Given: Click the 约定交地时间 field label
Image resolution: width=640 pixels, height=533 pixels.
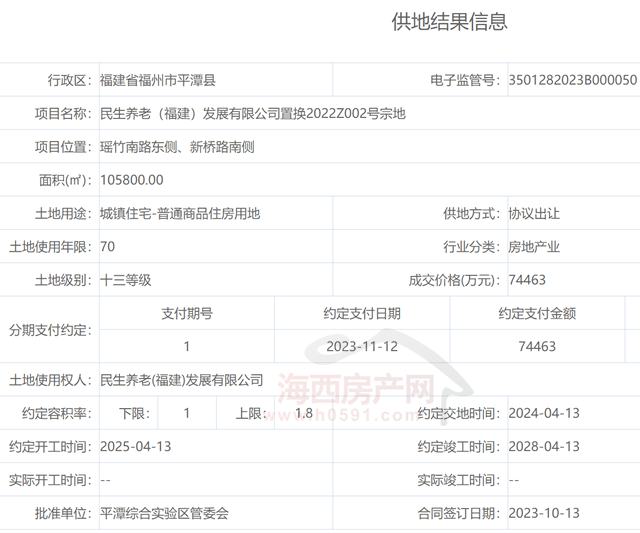Looking at the screenshot, I should coord(459,413).
